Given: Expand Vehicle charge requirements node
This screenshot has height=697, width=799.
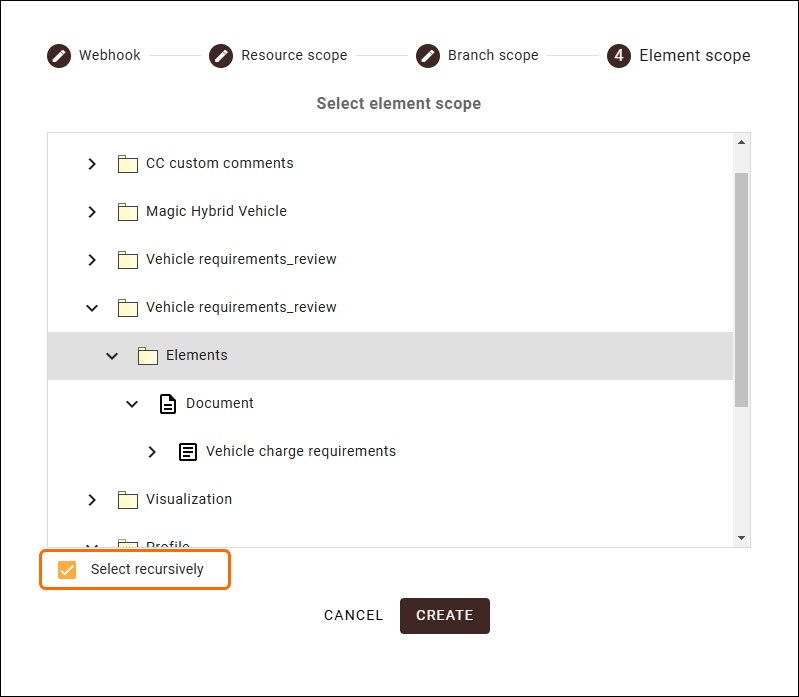Looking at the screenshot, I should (152, 452).
